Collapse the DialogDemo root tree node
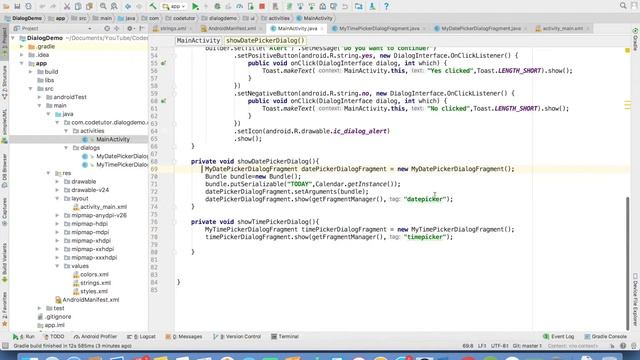Screen dimensions: 640x360 (13, 38)
